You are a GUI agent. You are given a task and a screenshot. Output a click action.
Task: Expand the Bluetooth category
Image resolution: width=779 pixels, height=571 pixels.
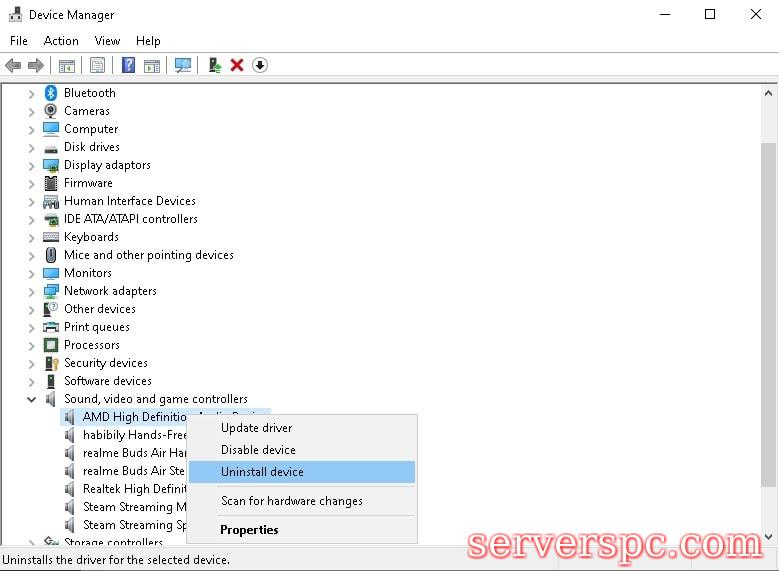32,93
